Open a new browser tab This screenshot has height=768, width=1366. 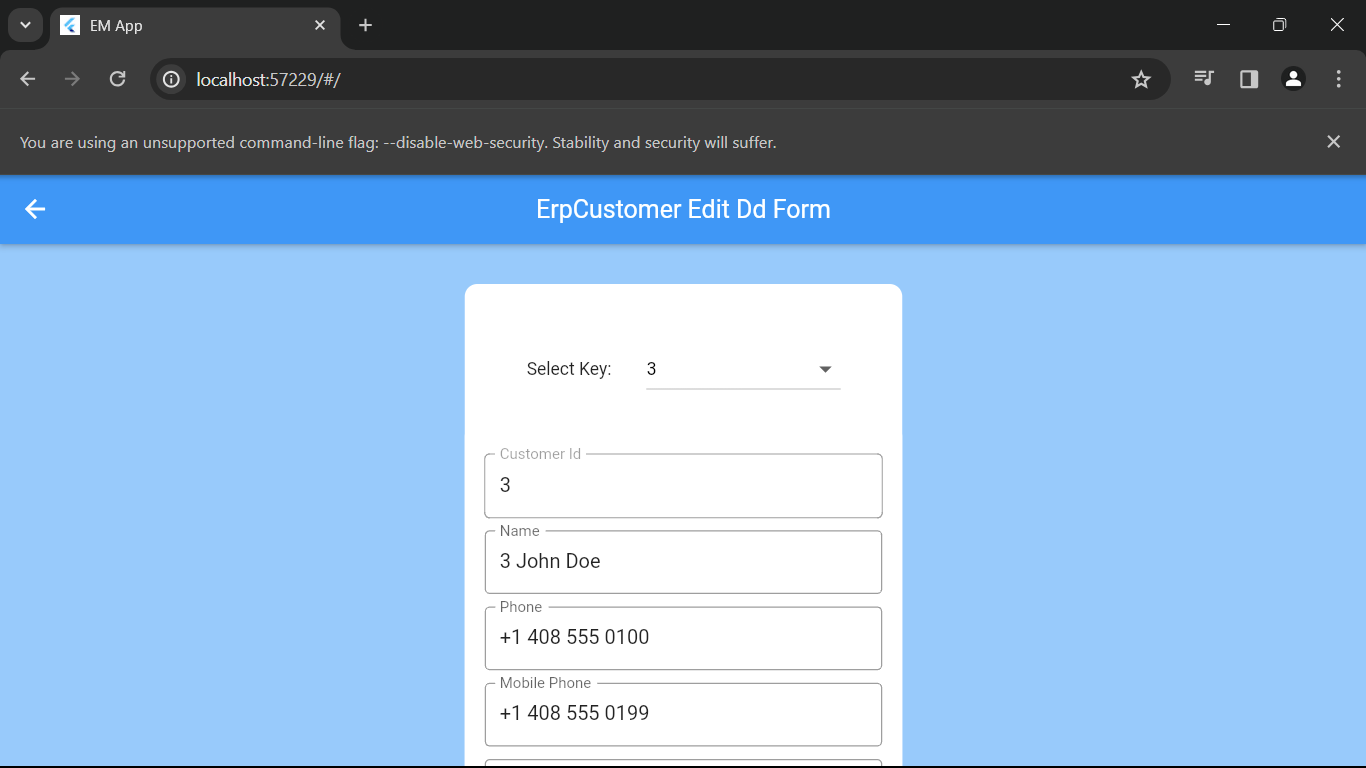(366, 25)
